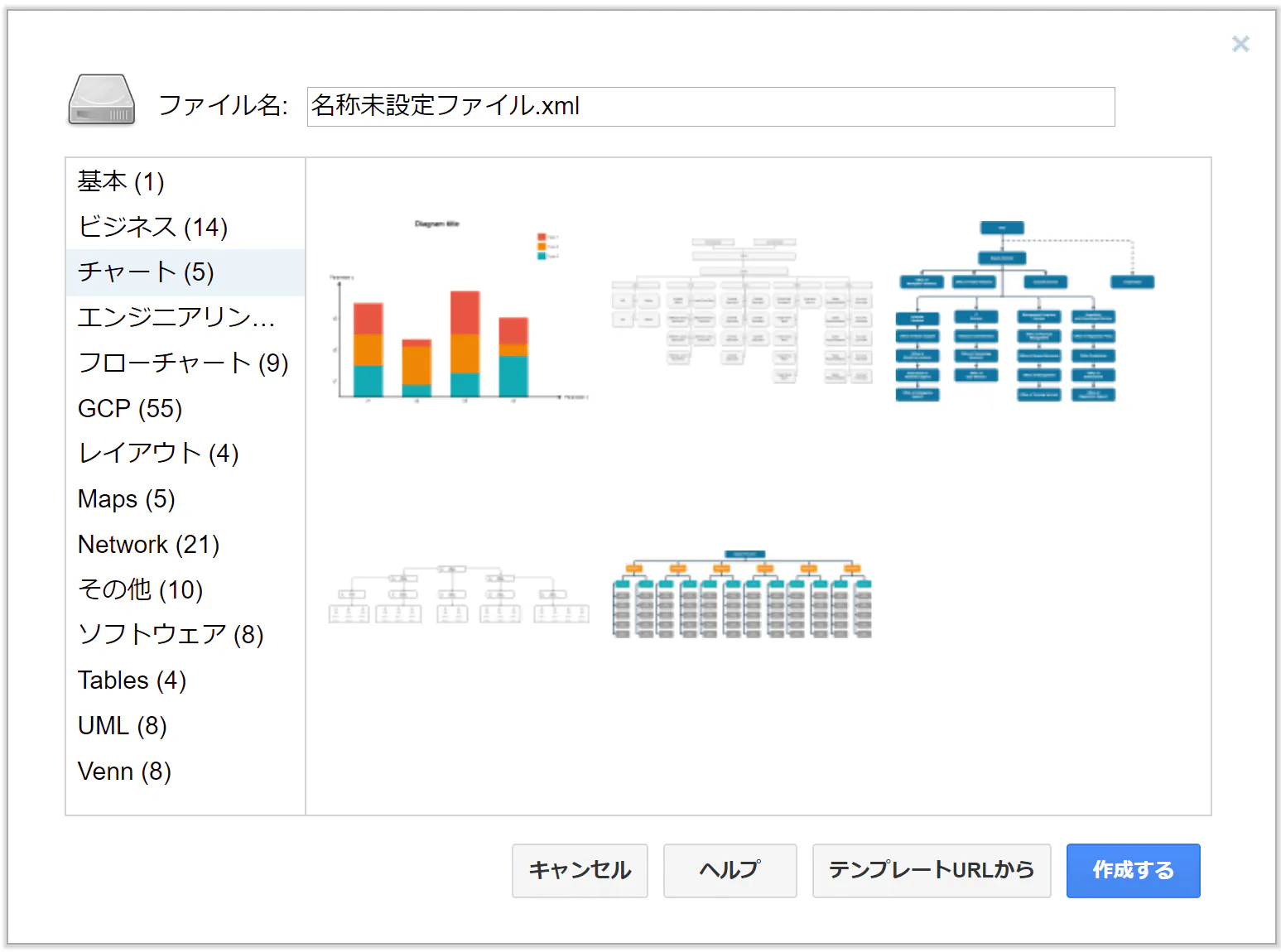The image size is (1281, 952).
Task: Click the blue 作成する button
Action: (x=1133, y=870)
